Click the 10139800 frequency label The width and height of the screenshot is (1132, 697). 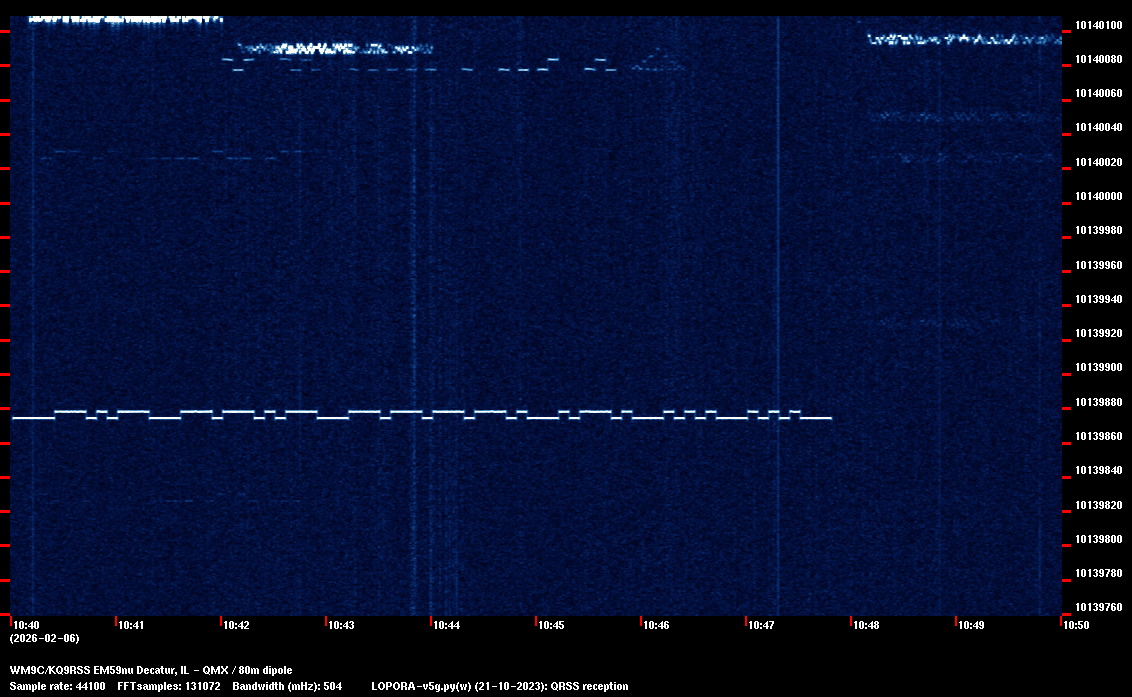(1099, 539)
